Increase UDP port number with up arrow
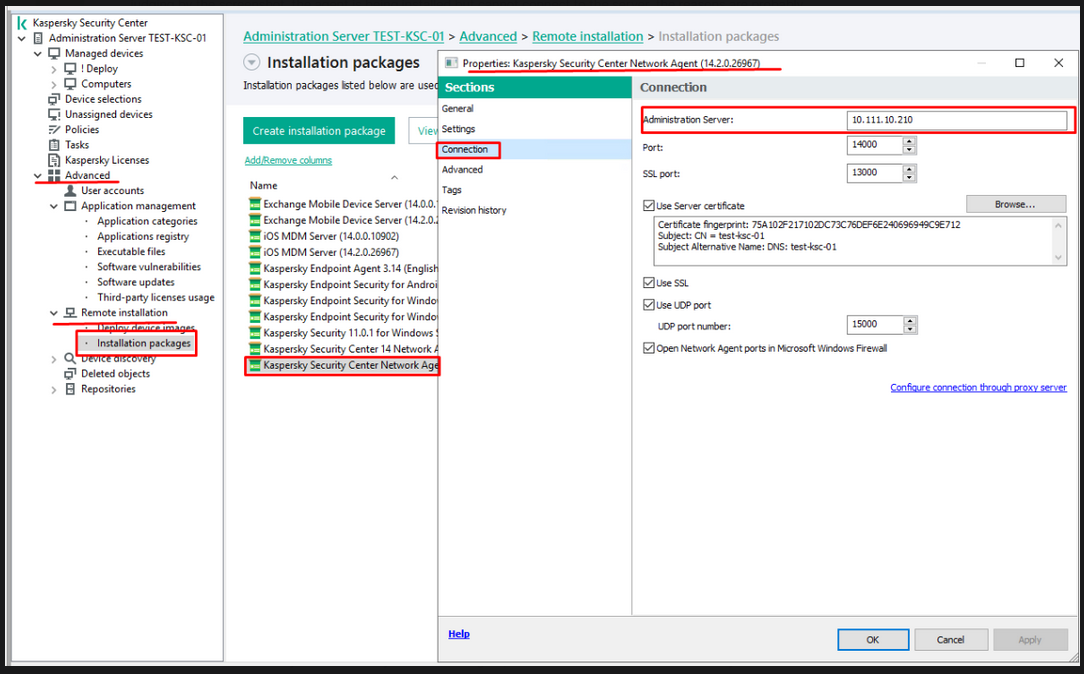This screenshot has height=674, width=1084. [910, 320]
